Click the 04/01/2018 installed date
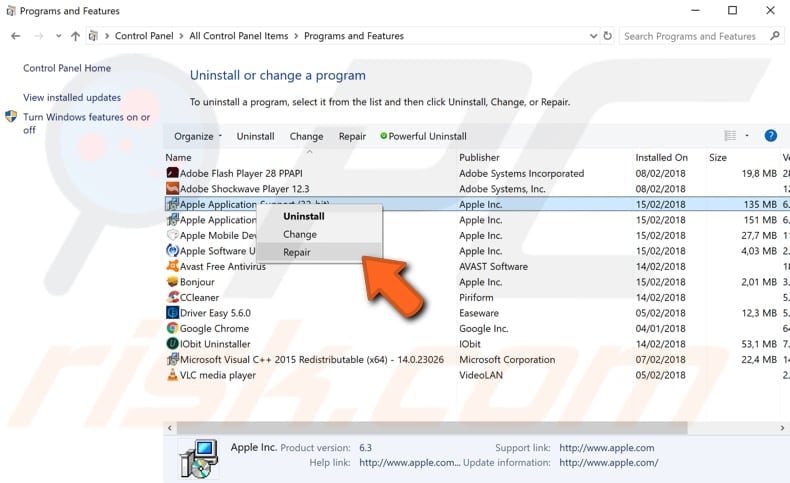This screenshot has width=790, height=483. 661,328
